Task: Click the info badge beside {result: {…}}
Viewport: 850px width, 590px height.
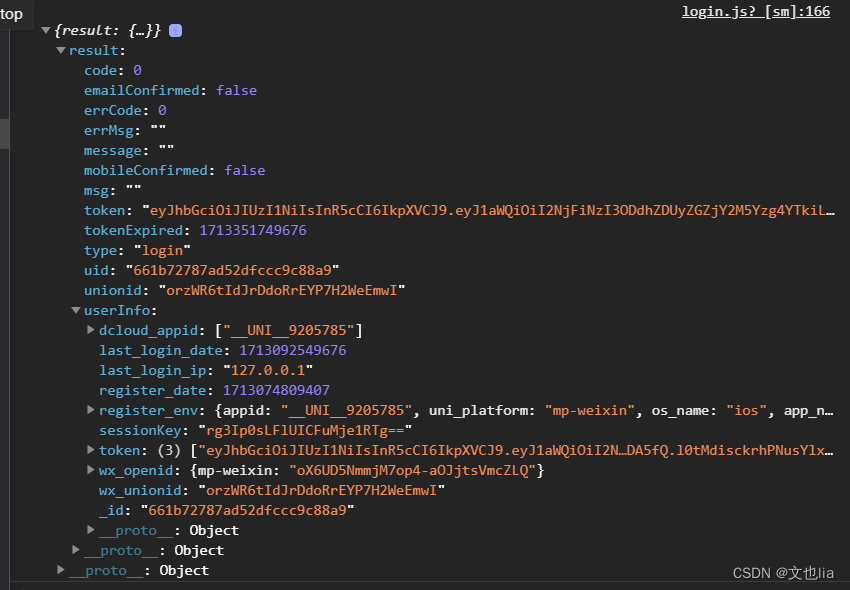Action: point(175,30)
